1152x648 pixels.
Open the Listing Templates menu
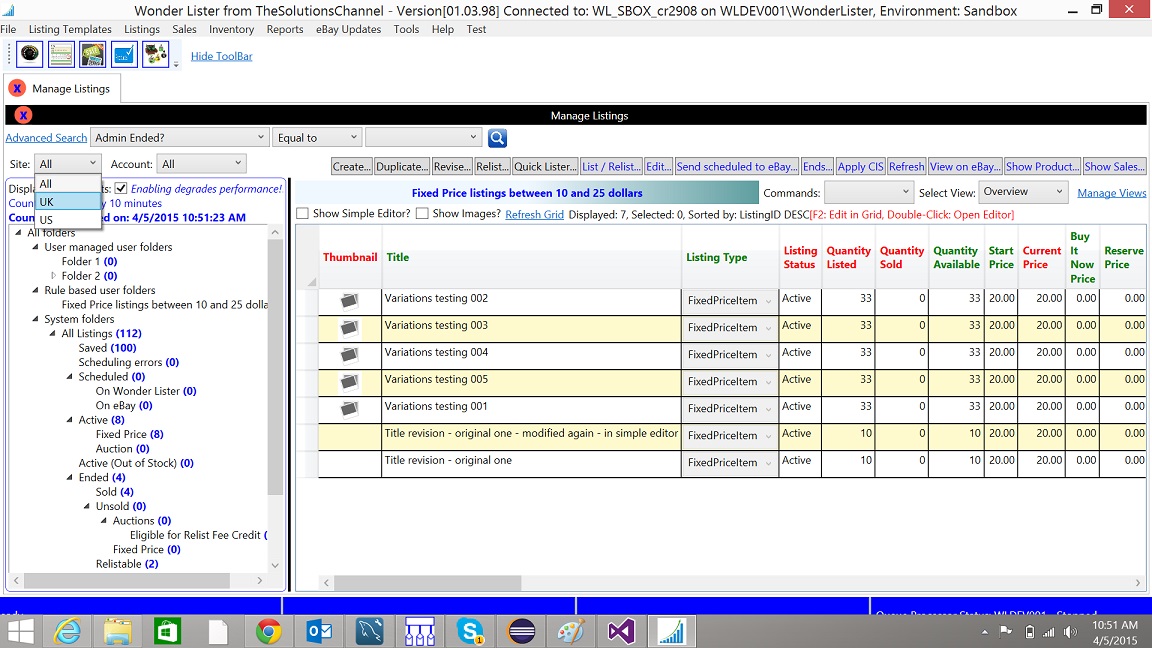click(x=71, y=29)
